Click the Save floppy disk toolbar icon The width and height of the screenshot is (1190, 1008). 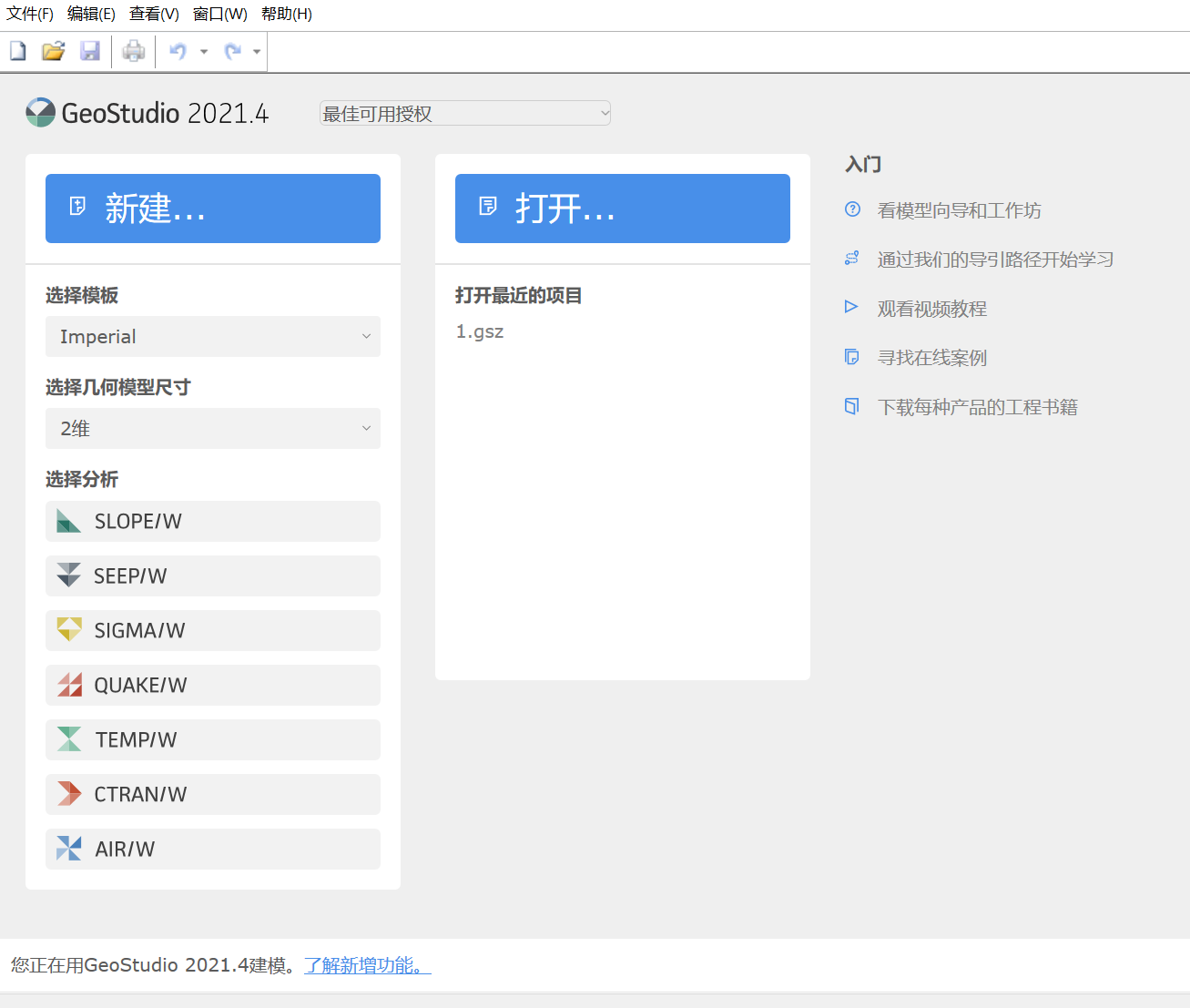[90, 51]
